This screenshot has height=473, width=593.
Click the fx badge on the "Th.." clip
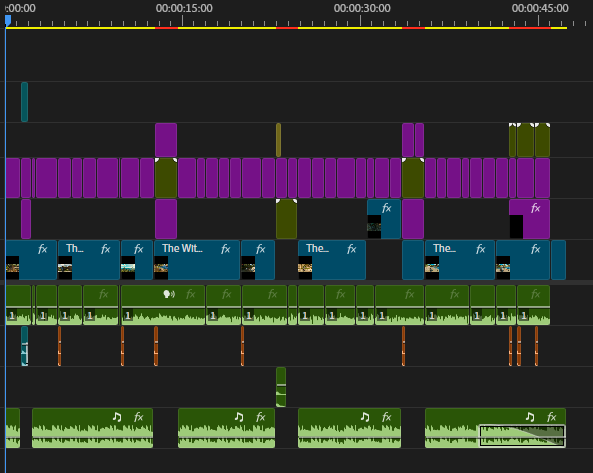[x=106, y=249]
